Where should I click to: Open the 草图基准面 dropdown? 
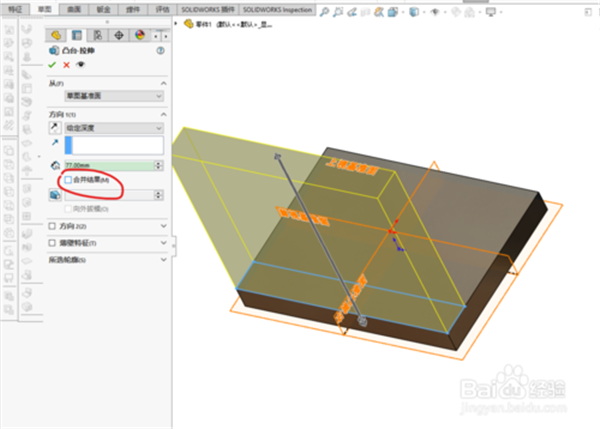pos(106,96)
